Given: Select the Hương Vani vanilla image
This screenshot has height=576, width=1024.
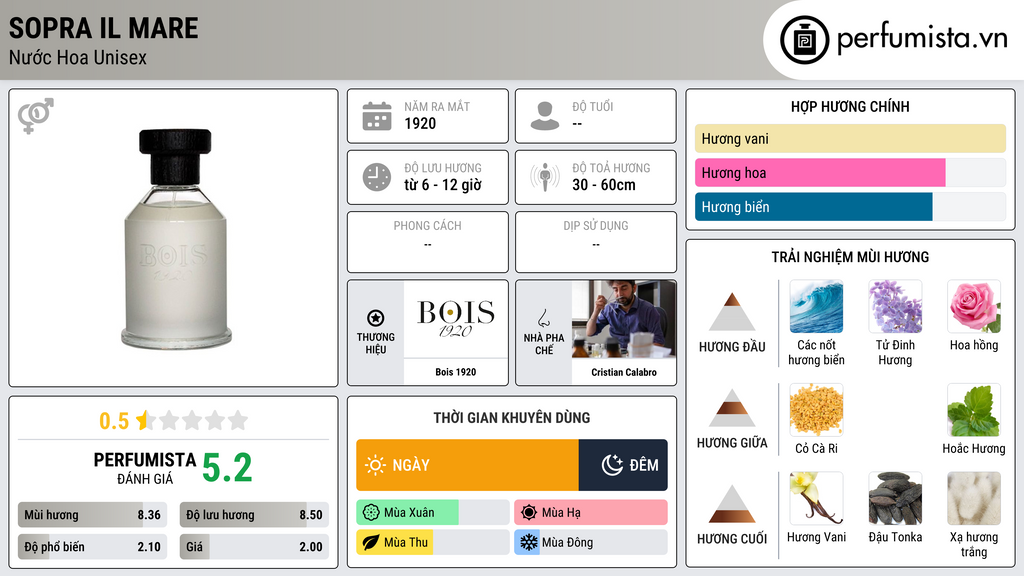Looking at the screenshot, I should (816, 498).
